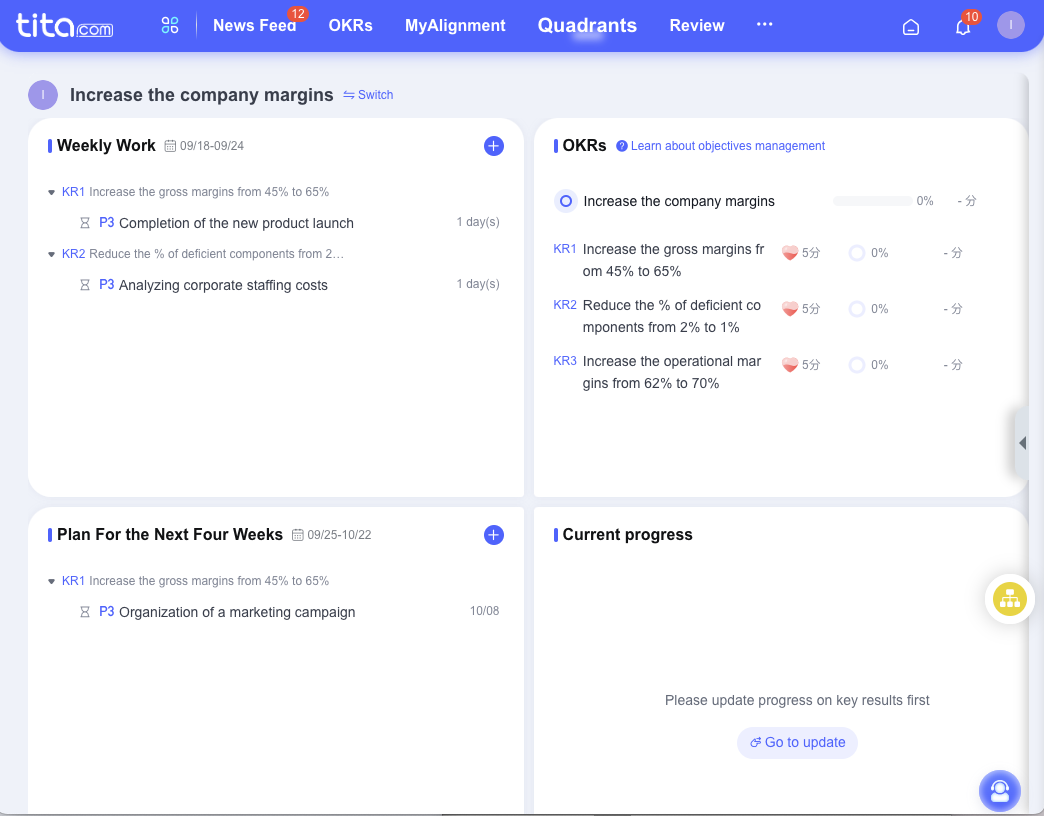
Task: Collapse KR2 "Reduce the % of deficient components"
Action: tap(51, 254)
